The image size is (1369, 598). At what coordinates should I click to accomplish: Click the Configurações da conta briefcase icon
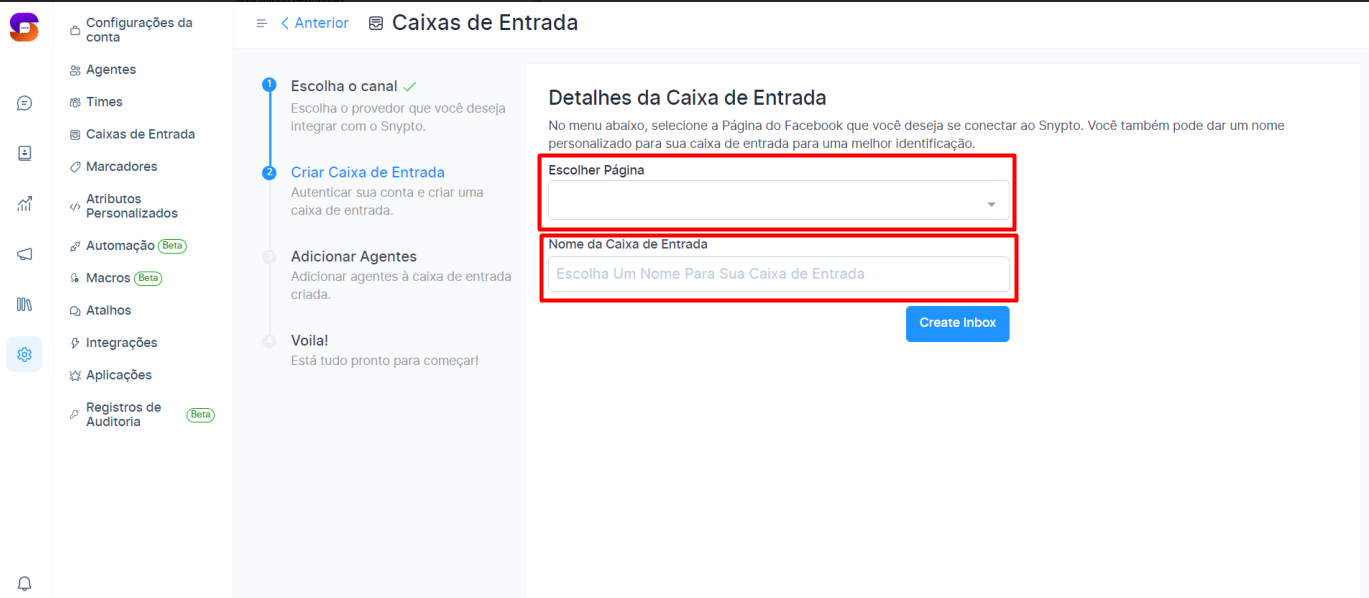coord(75,30)
